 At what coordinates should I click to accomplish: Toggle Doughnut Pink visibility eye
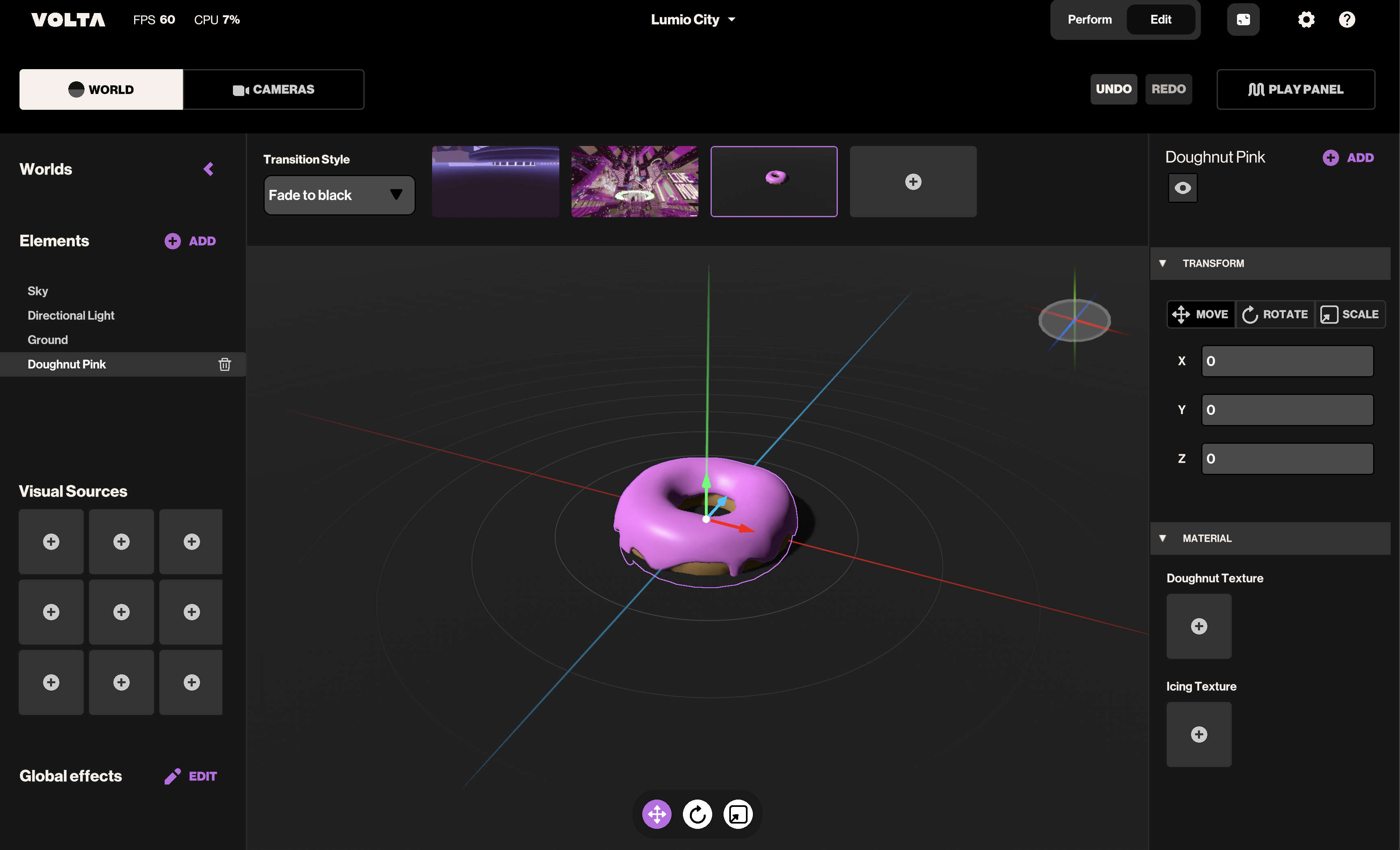1183,188
